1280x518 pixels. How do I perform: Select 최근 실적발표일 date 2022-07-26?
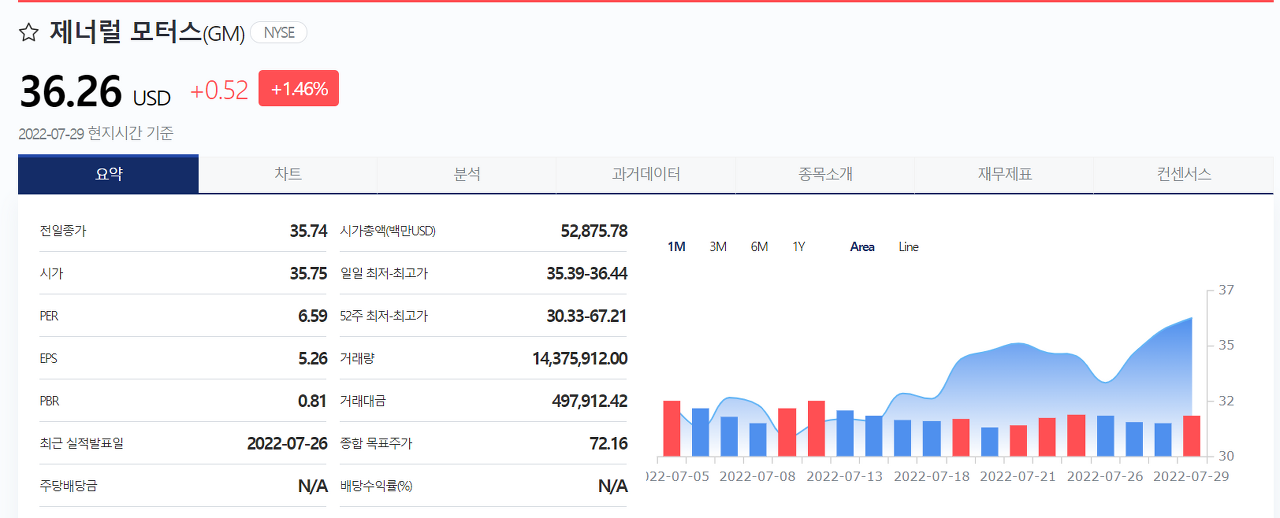(x=287, y=443)
